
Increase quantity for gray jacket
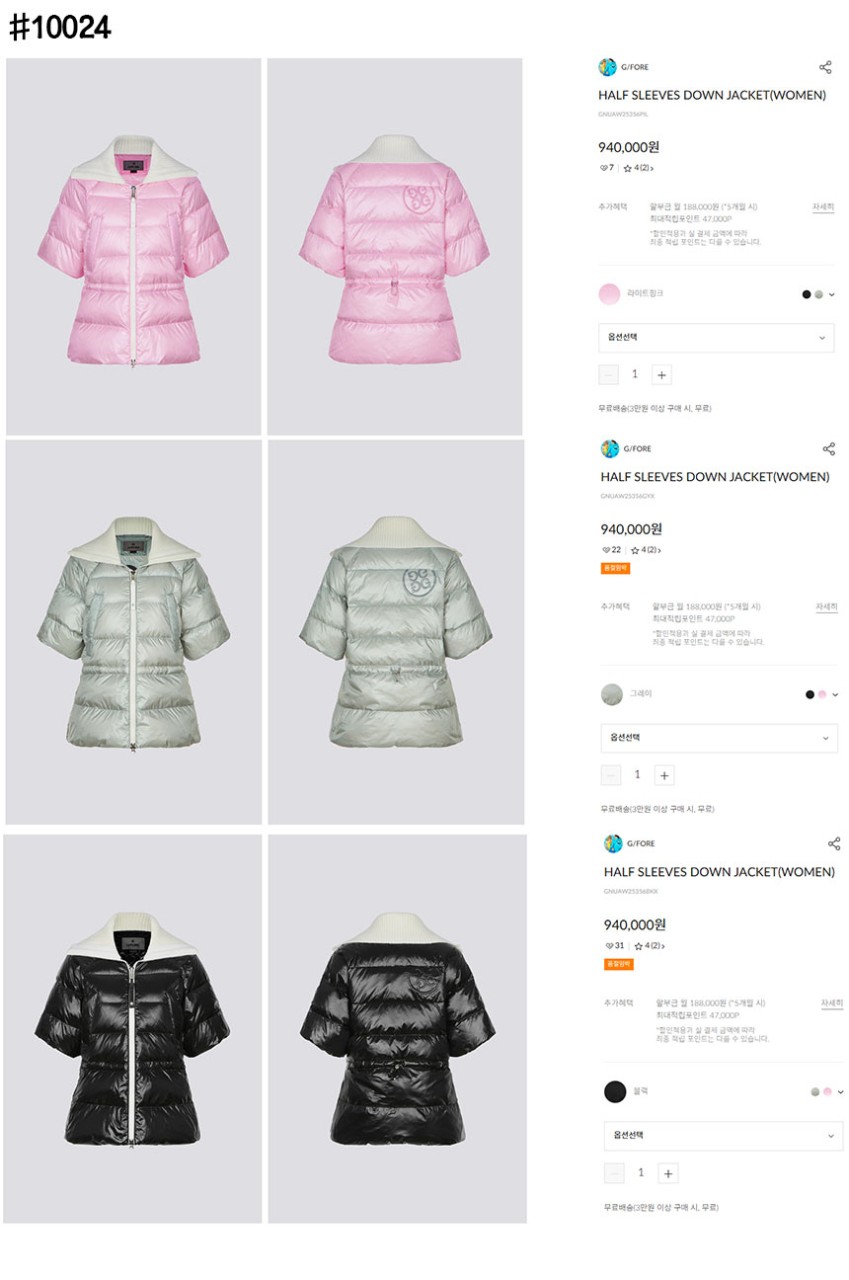[665, 775]
